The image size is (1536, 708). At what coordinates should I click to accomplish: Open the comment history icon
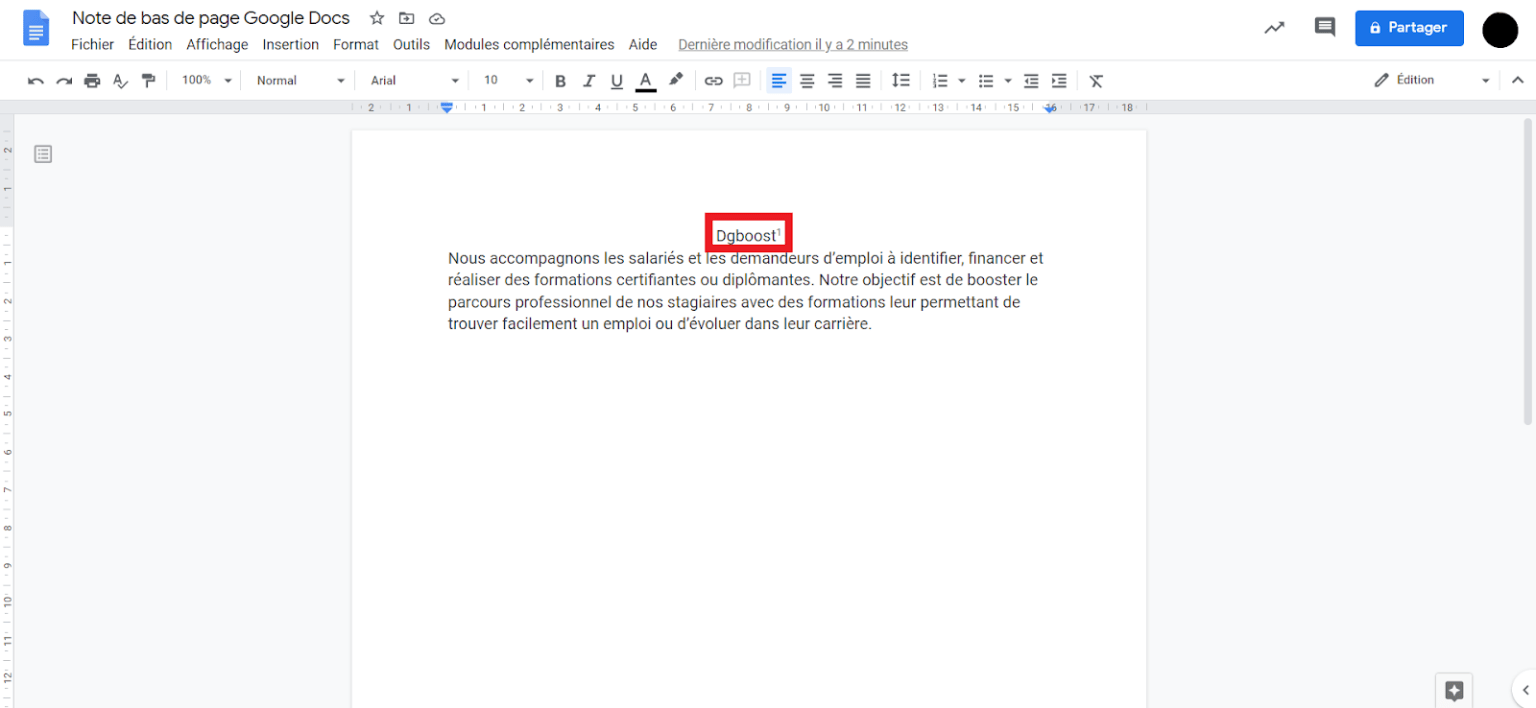pyautogui.click(x=1325, y=28)
